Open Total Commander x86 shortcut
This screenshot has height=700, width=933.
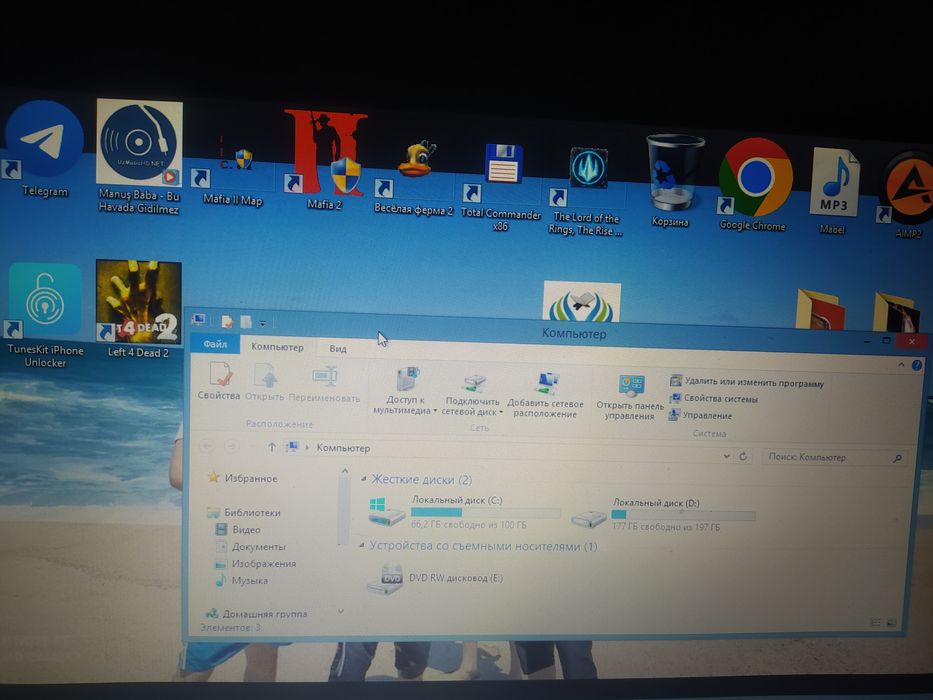click(501, 186)
